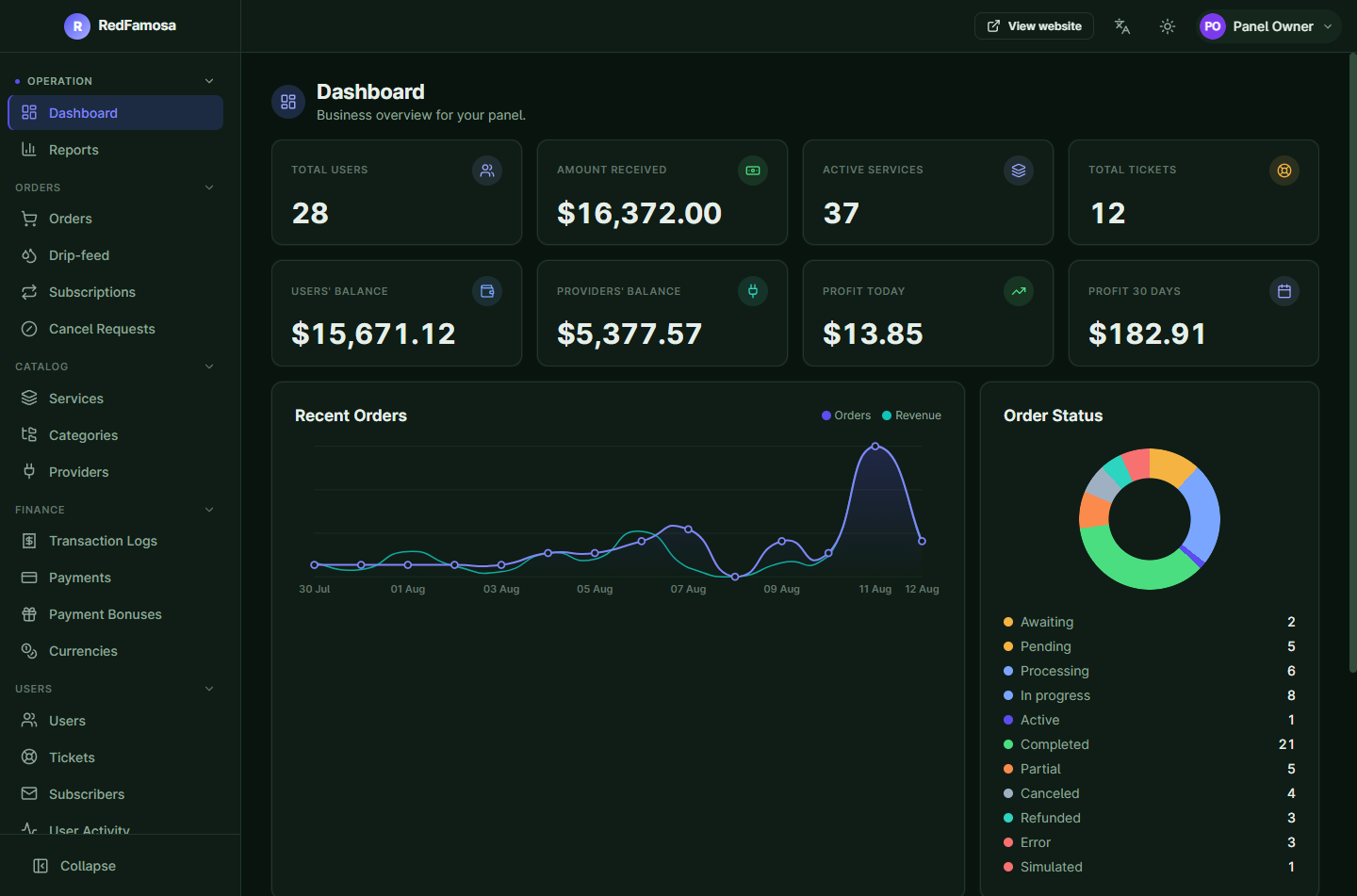
Task: Click the Services stack sidebar icon
Action: point(29,398)
